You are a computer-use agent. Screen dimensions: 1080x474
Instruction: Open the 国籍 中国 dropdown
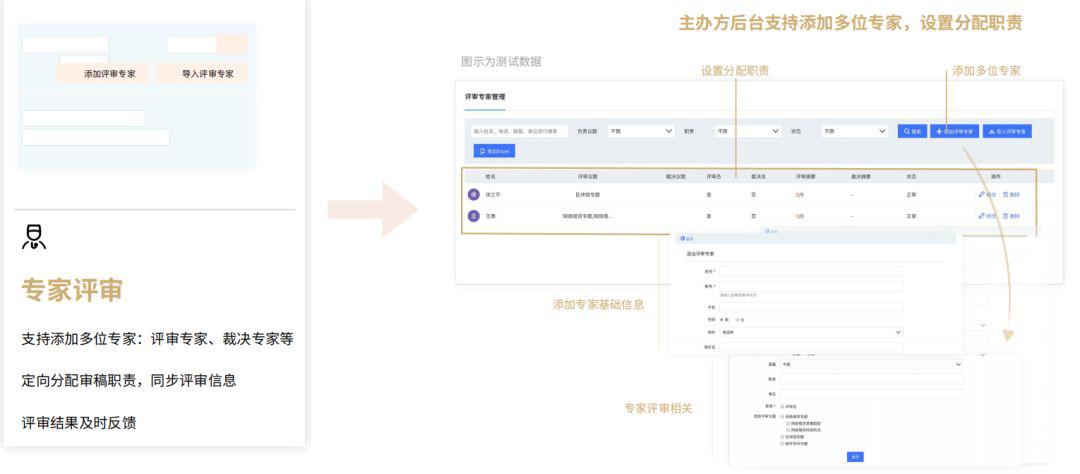tap(871, 364)
